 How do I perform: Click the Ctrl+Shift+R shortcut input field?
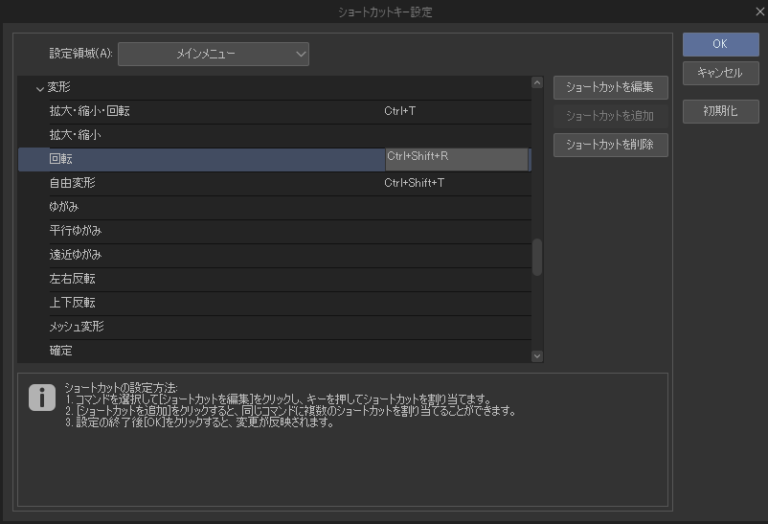[x=455, y=159]
